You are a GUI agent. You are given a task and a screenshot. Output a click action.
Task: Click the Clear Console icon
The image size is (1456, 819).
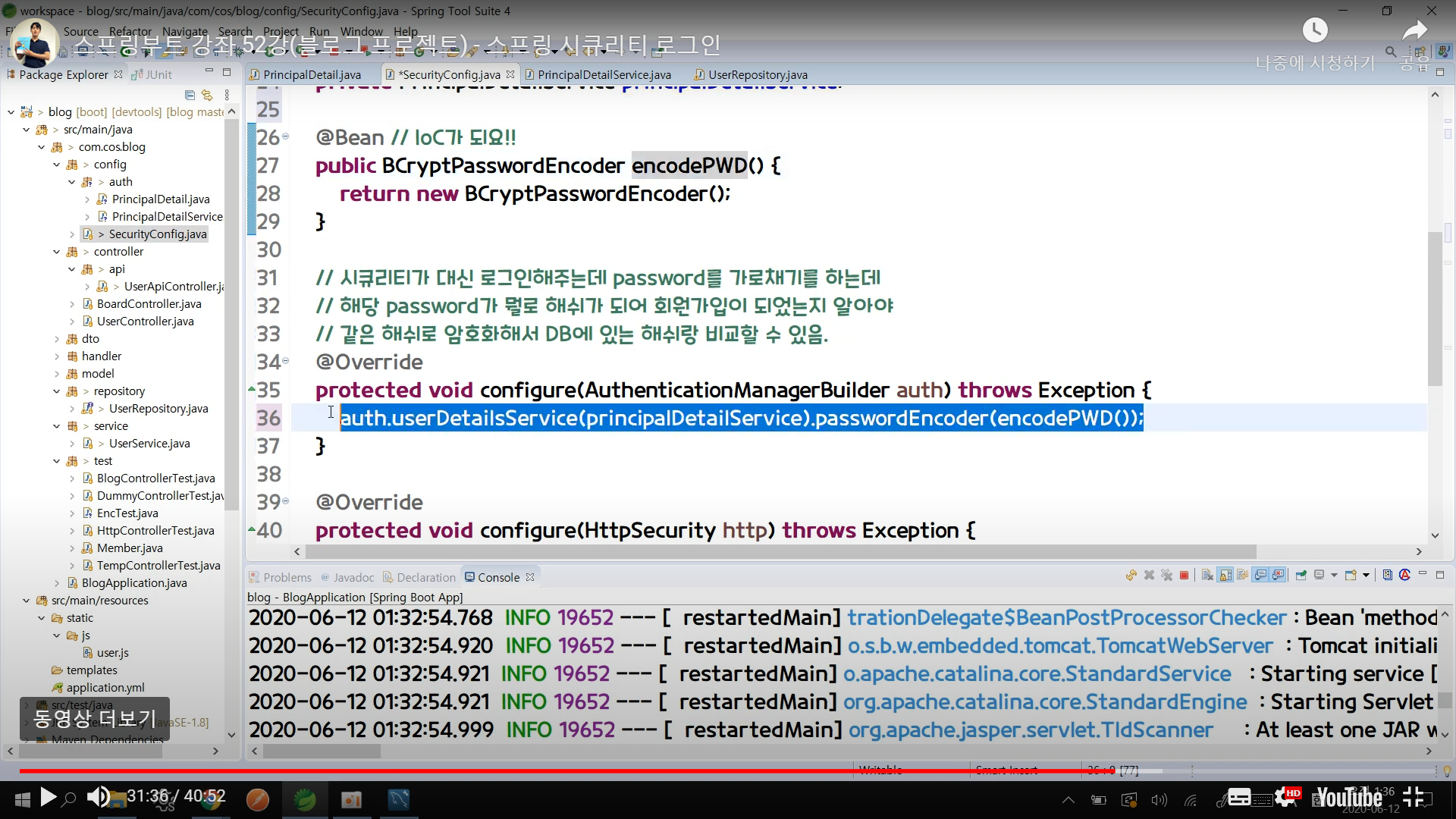point(1207,576)
